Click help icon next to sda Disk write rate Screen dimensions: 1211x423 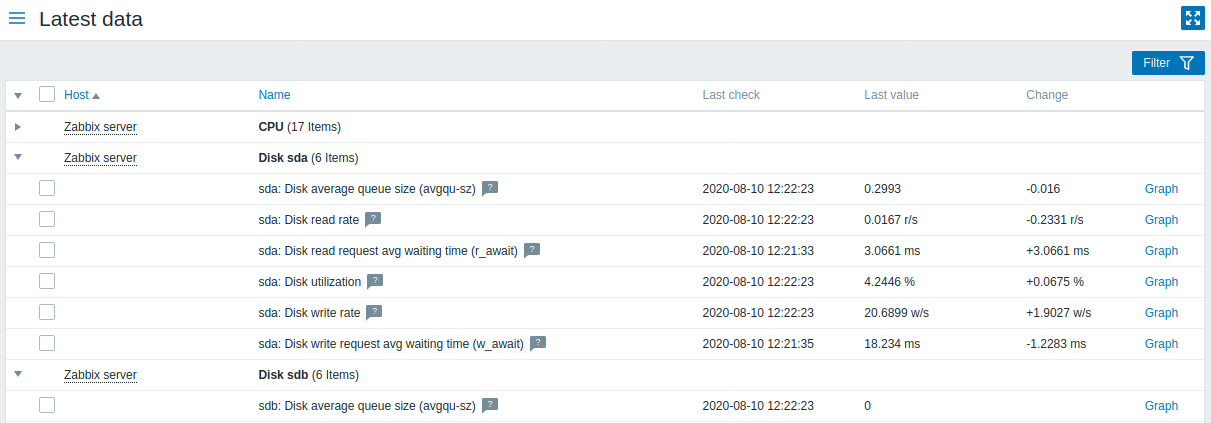click(x=374, y=312)
